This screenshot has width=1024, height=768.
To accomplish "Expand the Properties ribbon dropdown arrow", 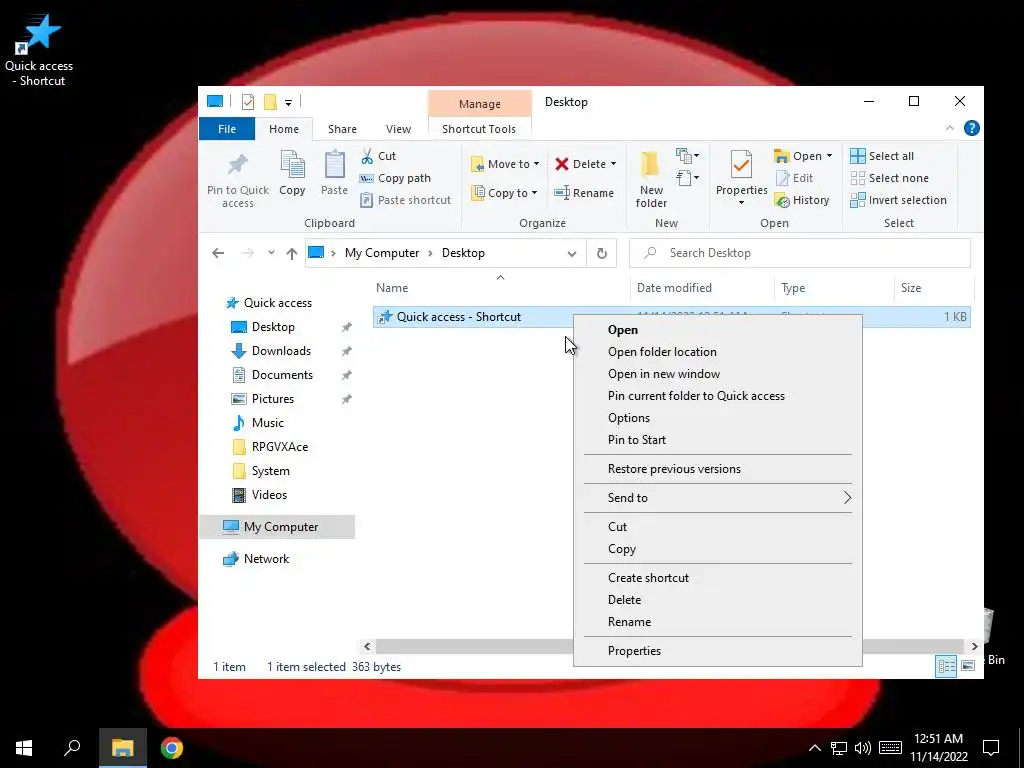I will (741, 203).
